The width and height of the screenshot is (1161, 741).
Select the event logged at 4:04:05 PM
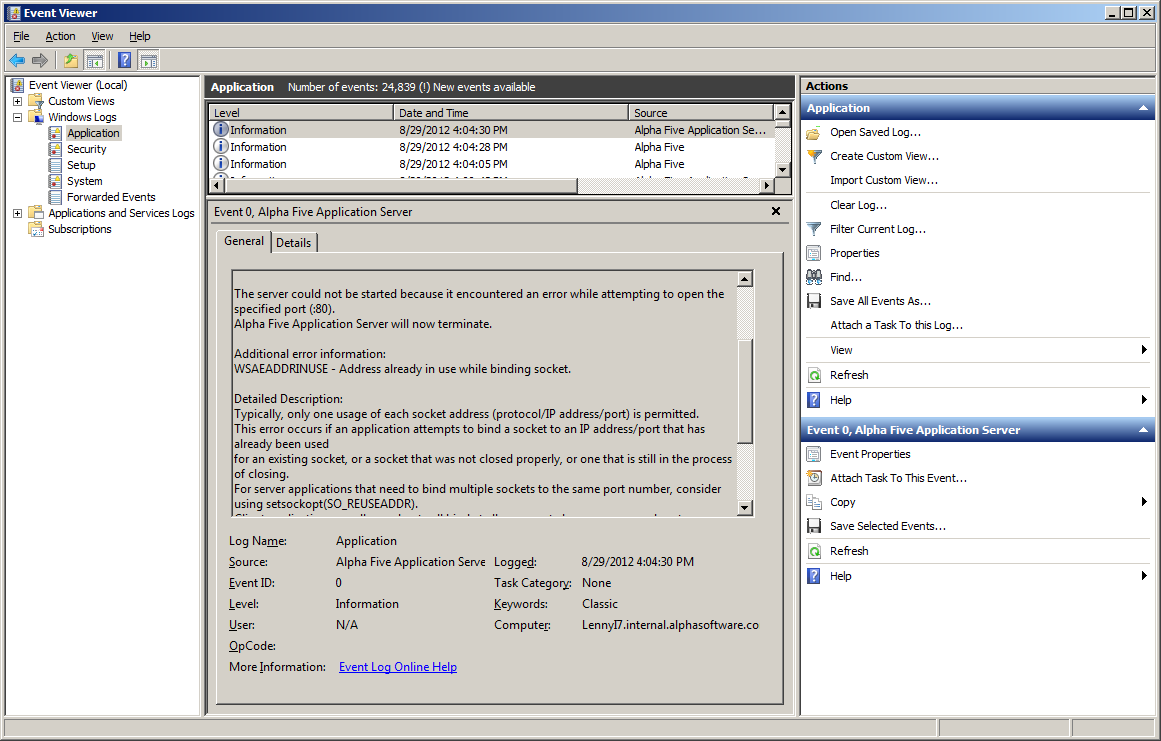tap(492, 164)
